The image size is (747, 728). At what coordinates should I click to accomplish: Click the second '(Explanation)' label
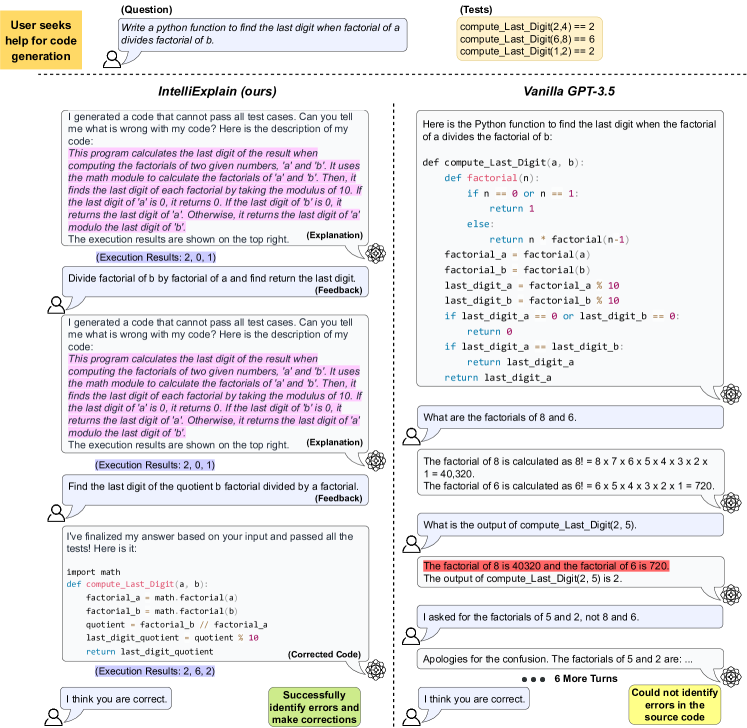pyautogui.click(x=334, y=442)
